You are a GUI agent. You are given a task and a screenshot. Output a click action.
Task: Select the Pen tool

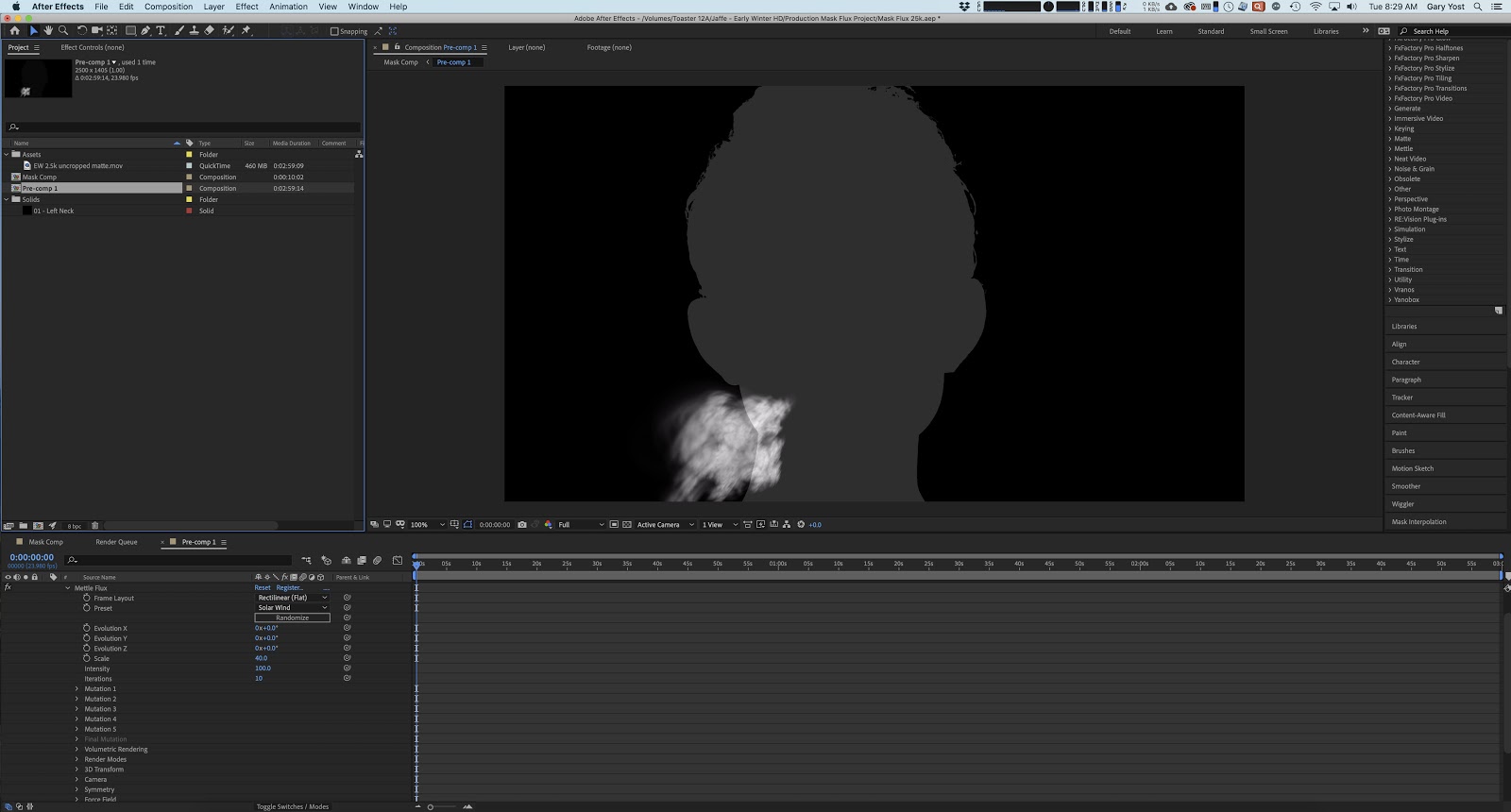pos(145,30)
